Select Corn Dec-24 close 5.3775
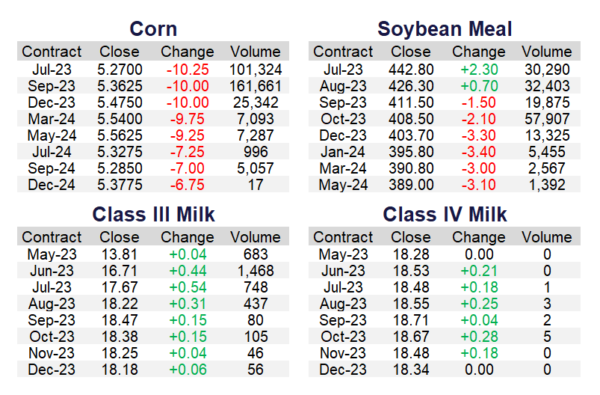The height and width of the screenshot is (395, 600). pos(119,185)
